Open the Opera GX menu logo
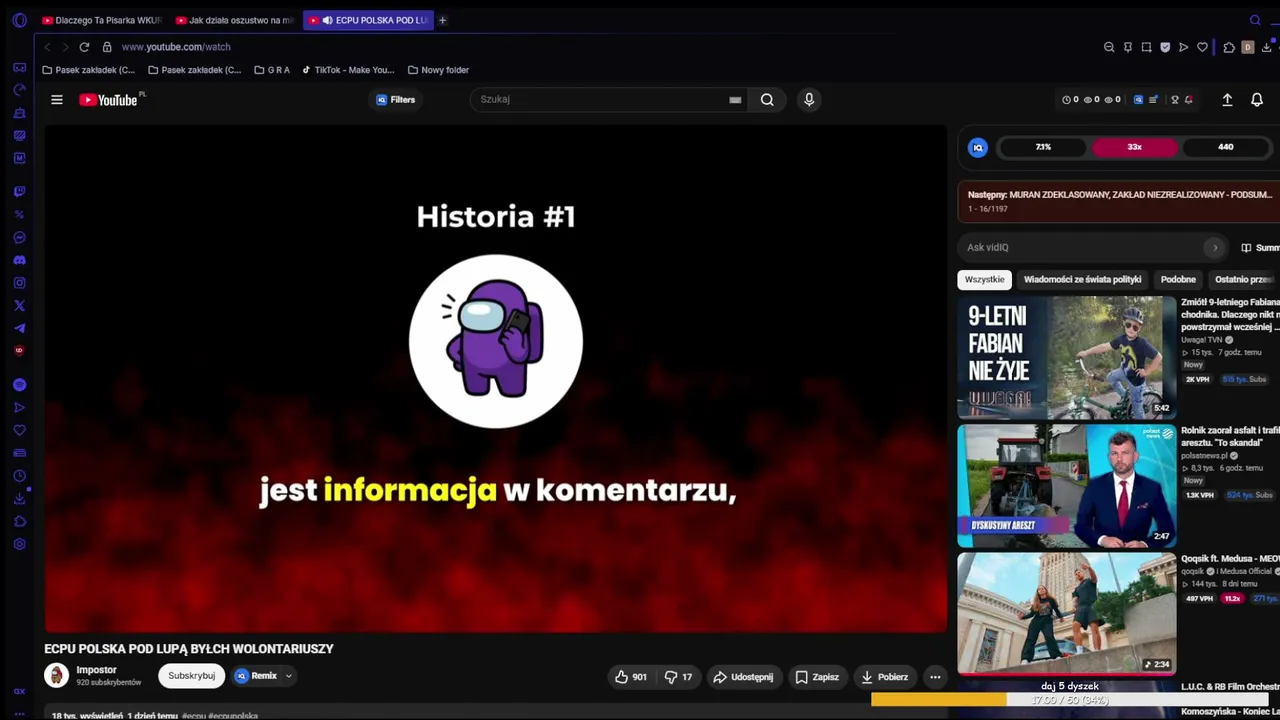Screen dimensions: 1280x720 (x=19, y=20)
